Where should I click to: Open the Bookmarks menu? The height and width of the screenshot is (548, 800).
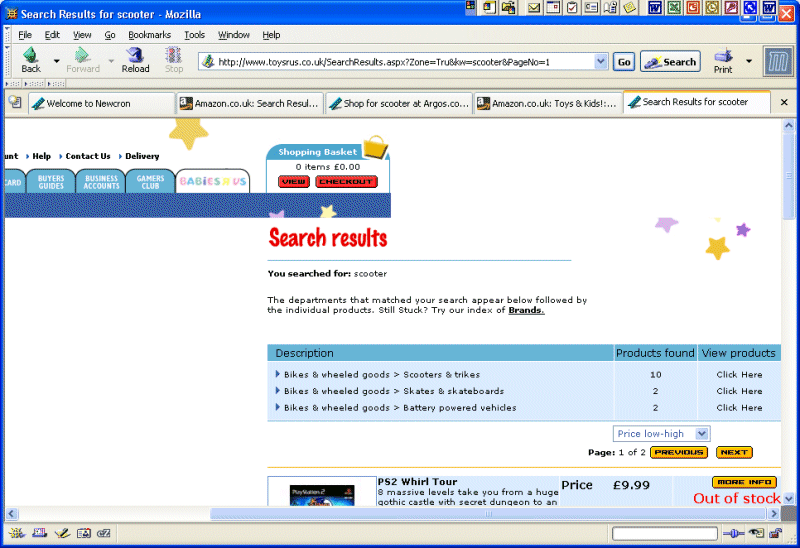[x=149, y=35]
